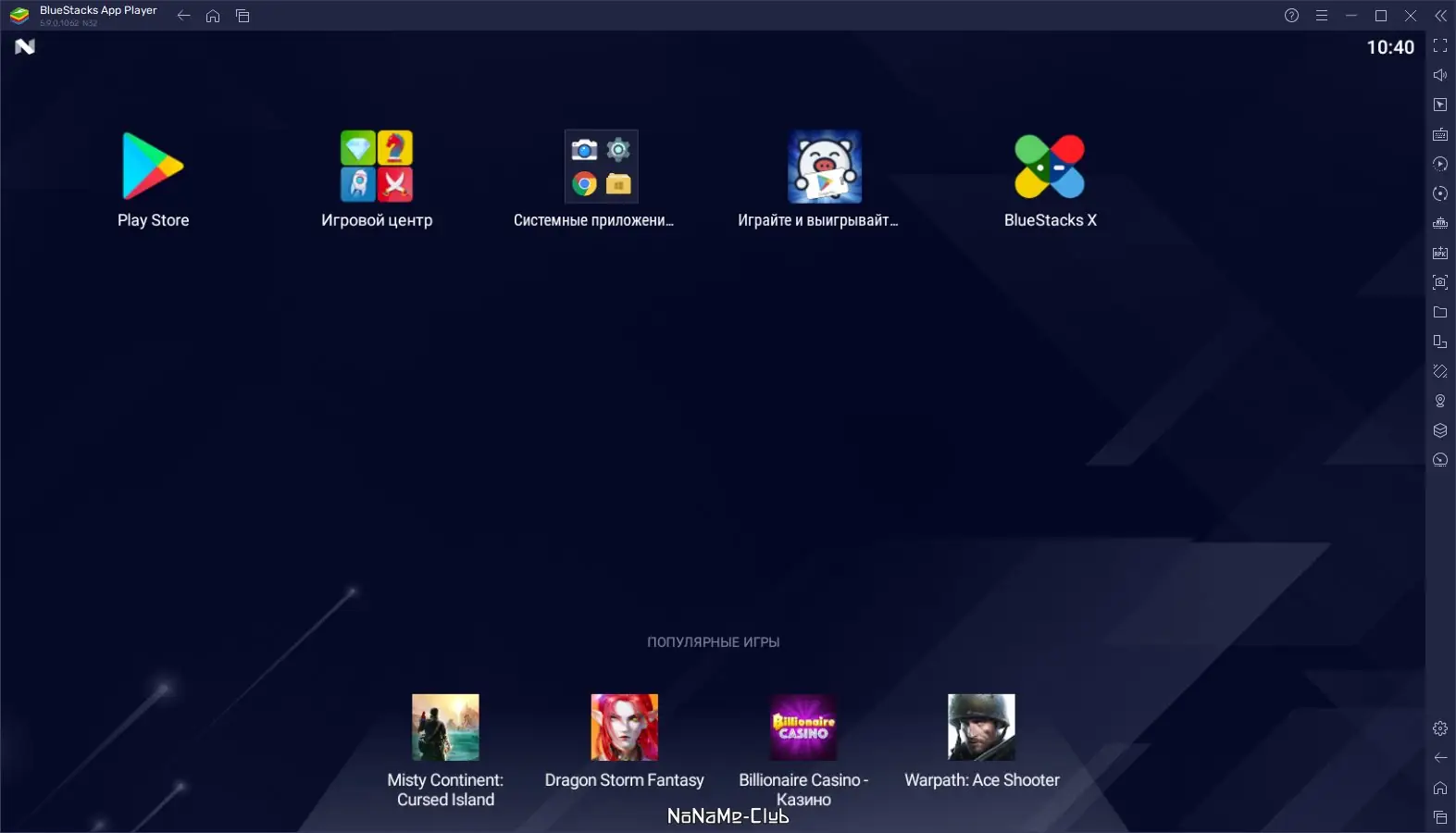
Task: Take a screenshot with camera icon
Action: click(1440, 282)
